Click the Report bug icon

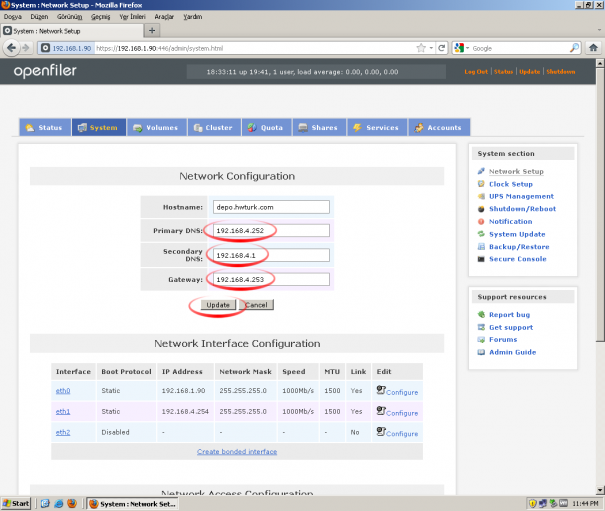coord(481,315)
